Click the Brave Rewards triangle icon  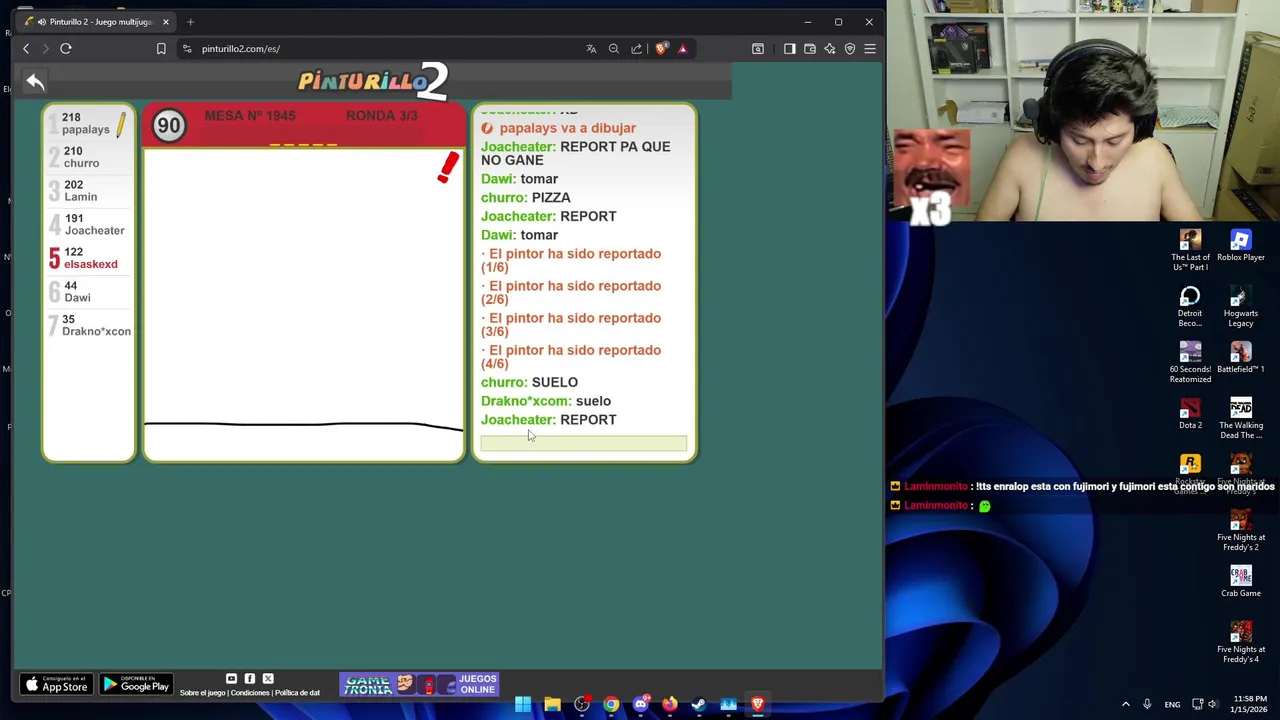pyautogui.click(x=683, y=48)
